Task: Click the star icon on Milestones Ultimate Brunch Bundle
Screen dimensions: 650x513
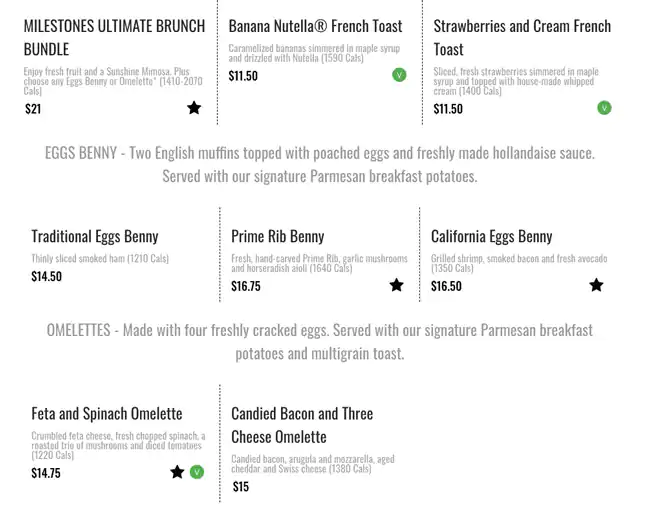Action: (194, 108)
